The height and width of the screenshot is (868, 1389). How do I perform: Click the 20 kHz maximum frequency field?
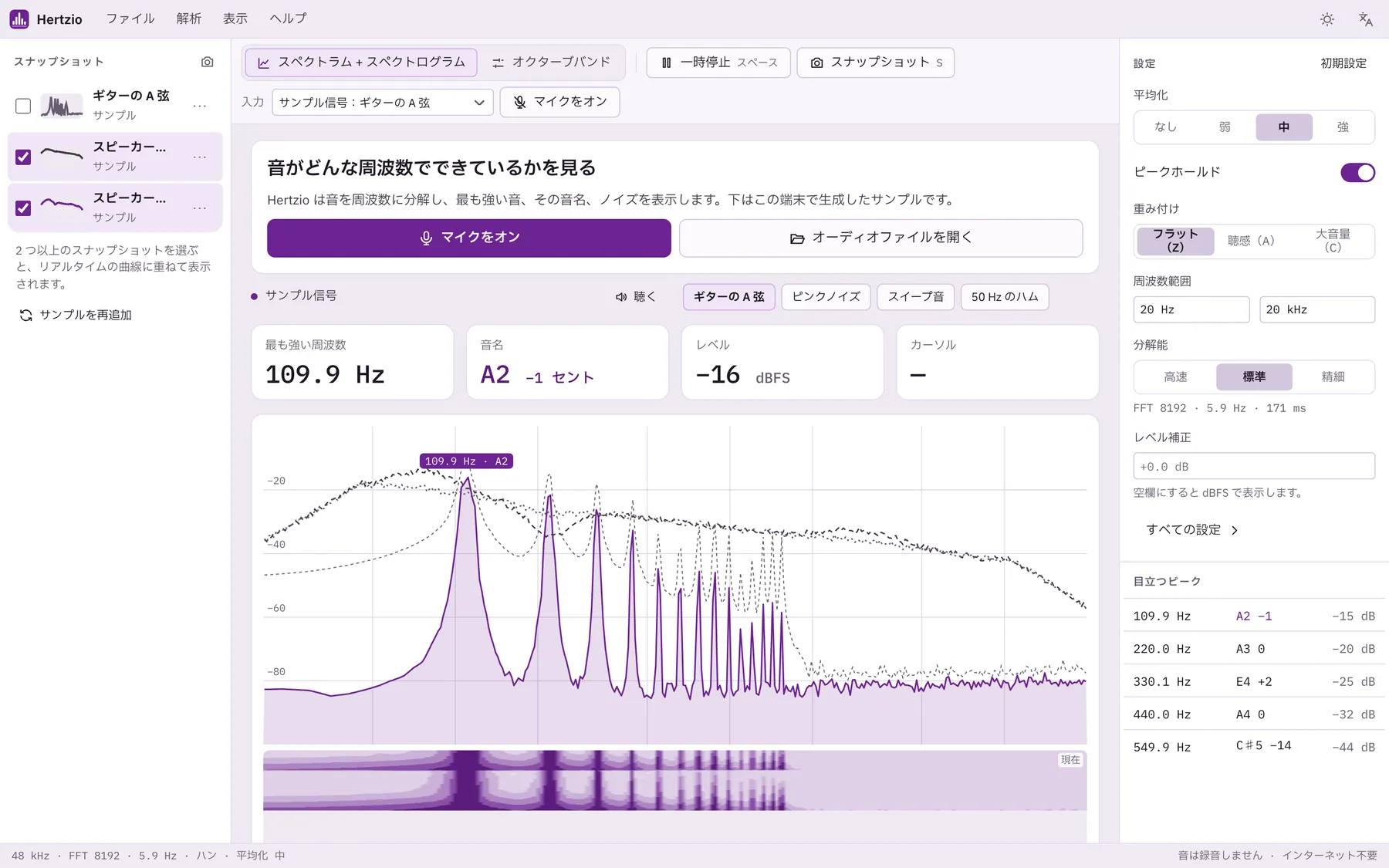1317,309
